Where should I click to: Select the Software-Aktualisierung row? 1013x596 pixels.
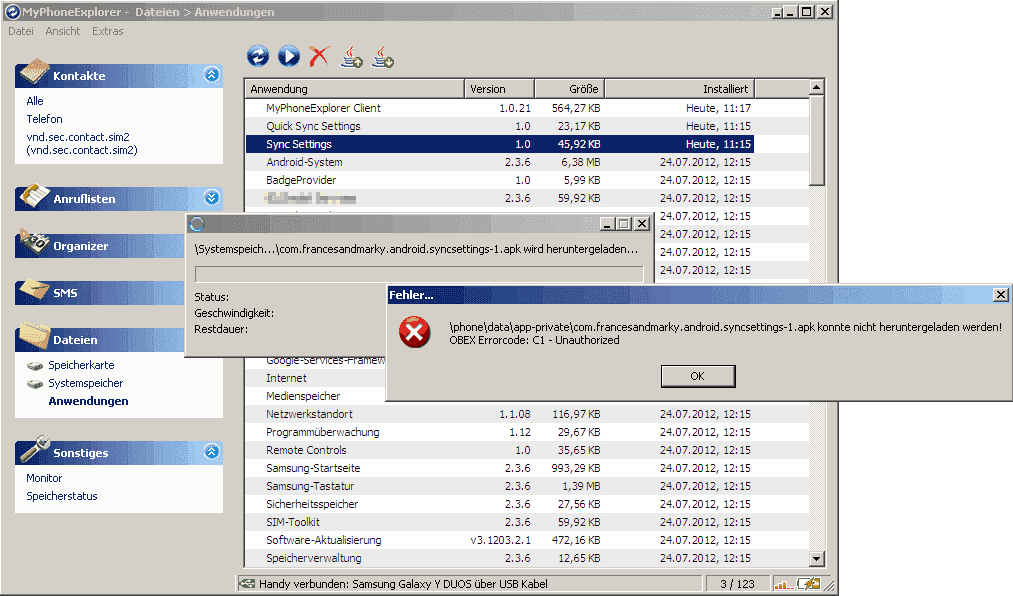coord(527,540)
